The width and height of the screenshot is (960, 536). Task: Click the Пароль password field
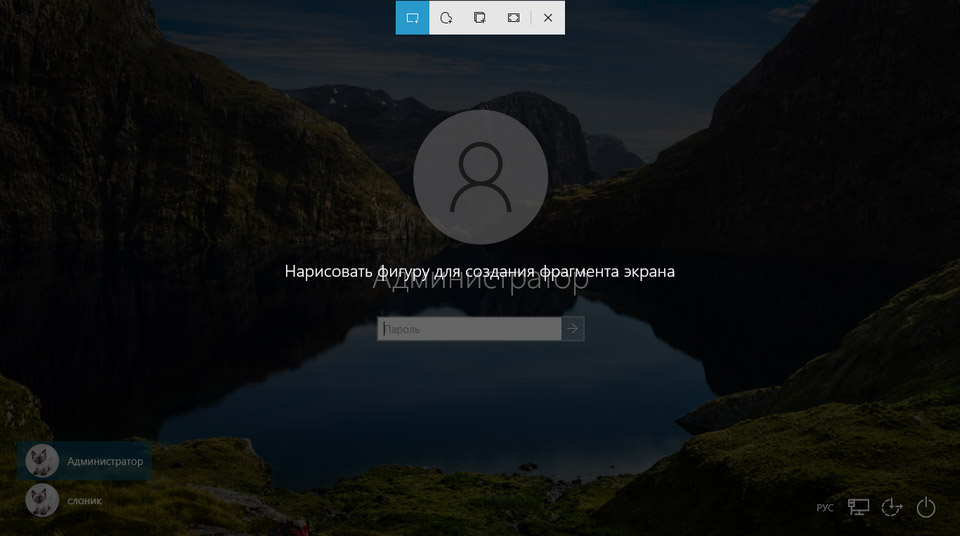pyautogui.click(x=469, y=329)
